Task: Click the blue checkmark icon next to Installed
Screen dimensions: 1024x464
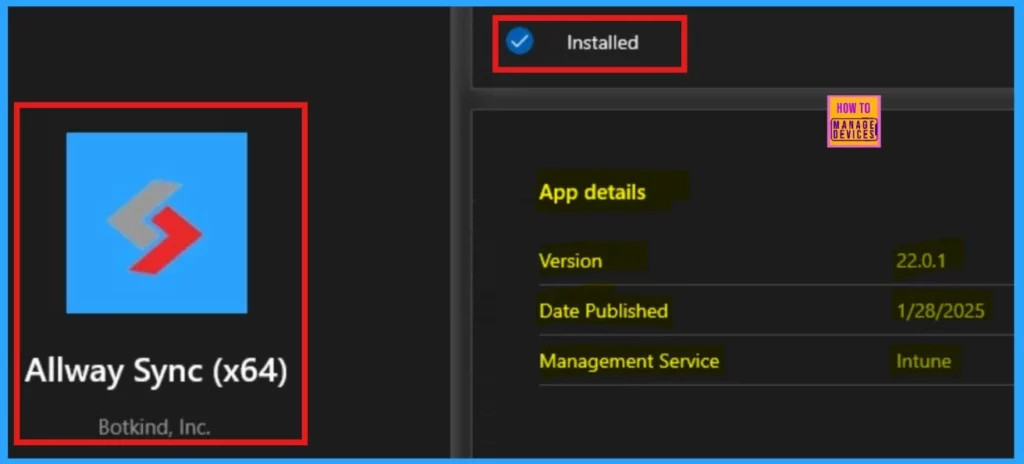Action: click(x=520, y=42)
